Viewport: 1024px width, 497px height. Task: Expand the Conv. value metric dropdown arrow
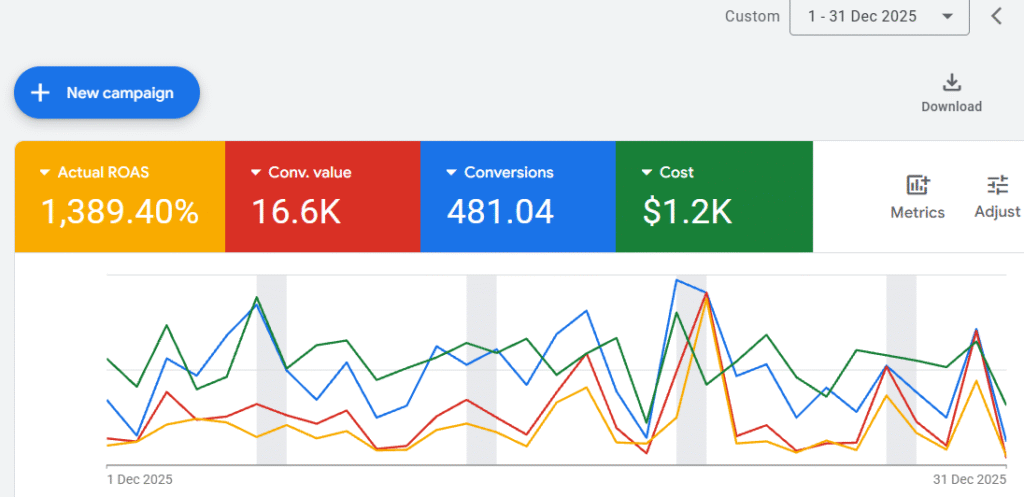tap(255, 173)
